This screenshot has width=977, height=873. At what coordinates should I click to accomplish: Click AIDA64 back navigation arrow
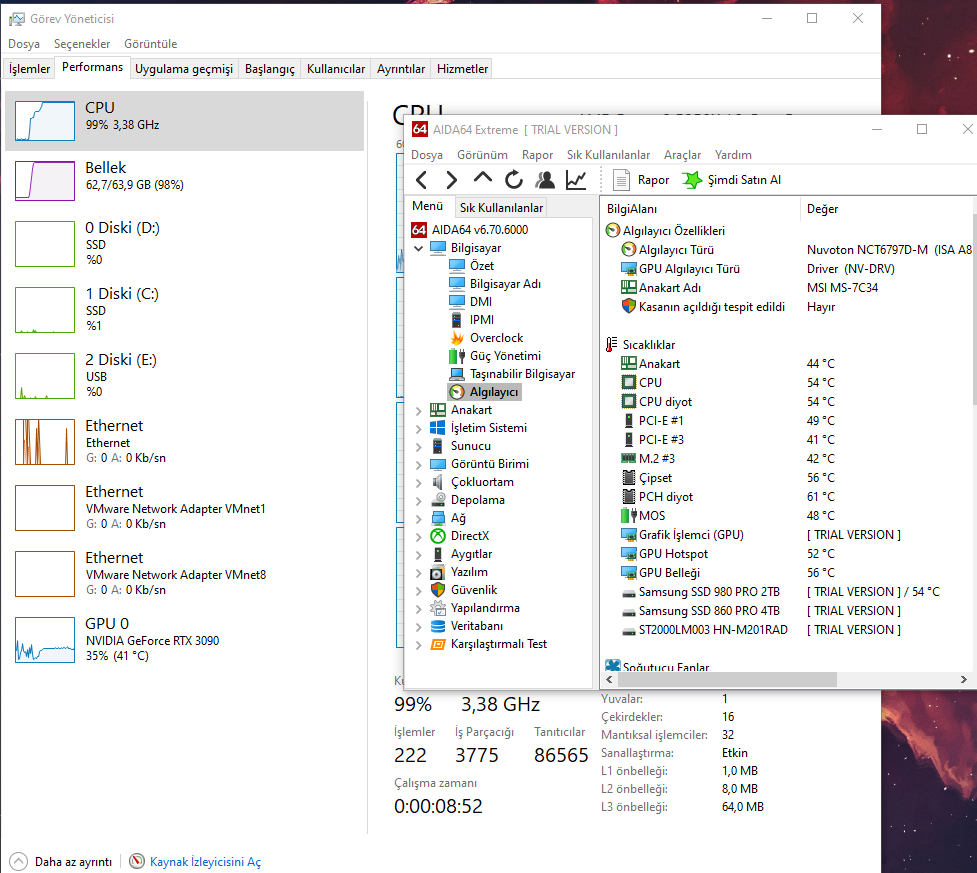coord(421,180)
